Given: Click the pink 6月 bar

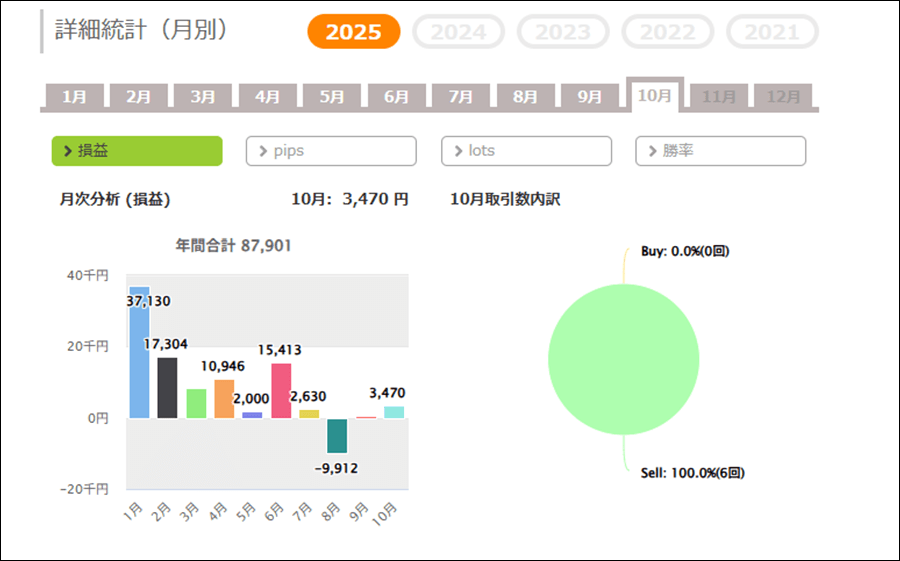Looking at the screenshot, I should [x=281, y=391].
